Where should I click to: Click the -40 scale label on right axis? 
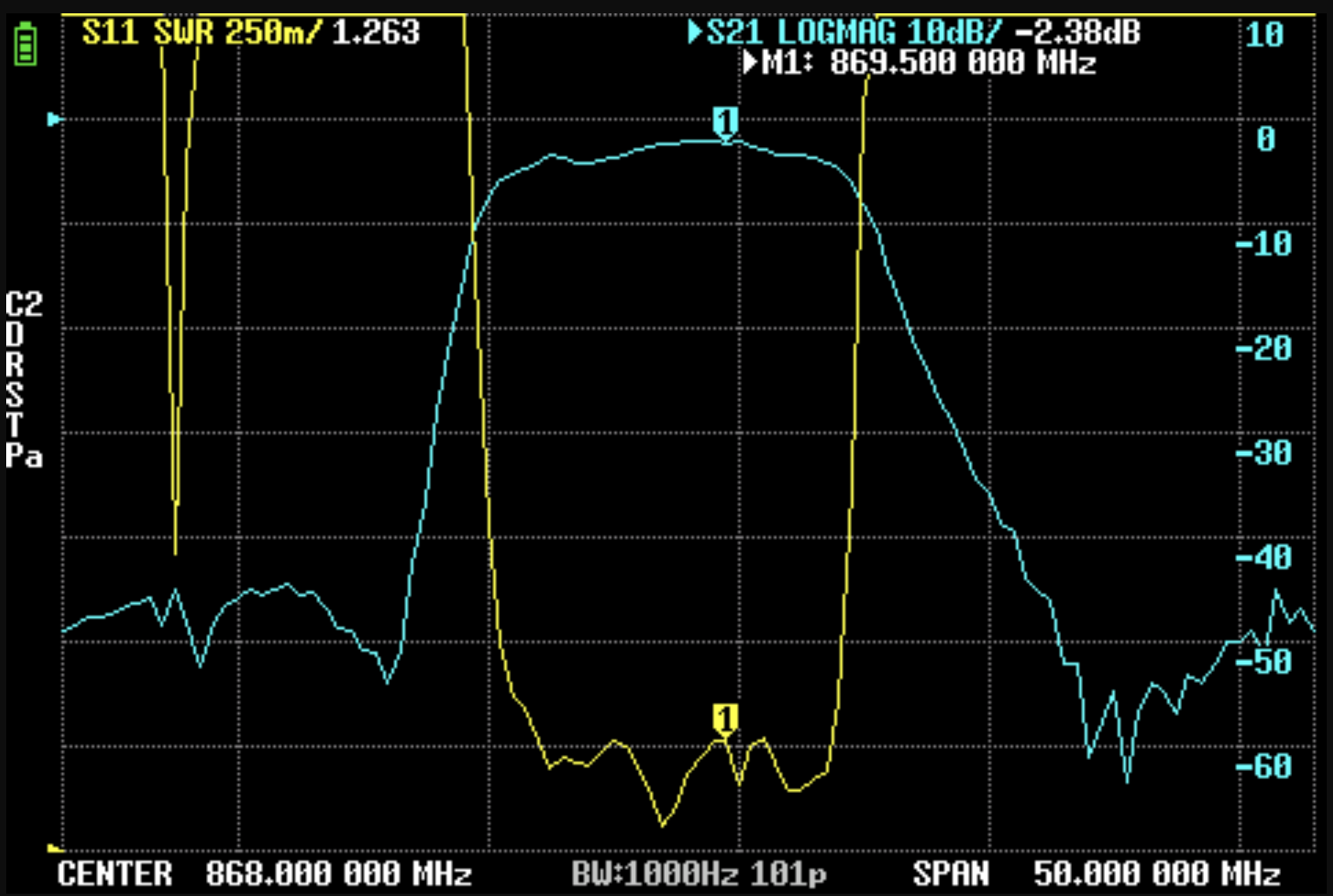click(x=1264, y=557)
